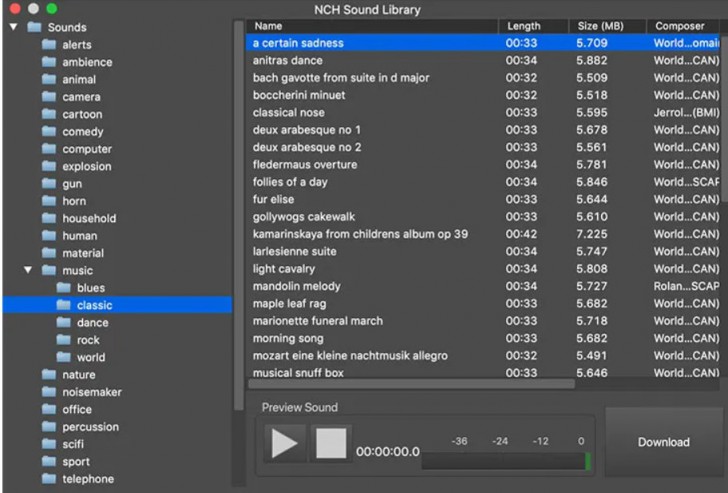Click the sport folder icon
Viewport: 728px width, 493px height.
point(49,461)
